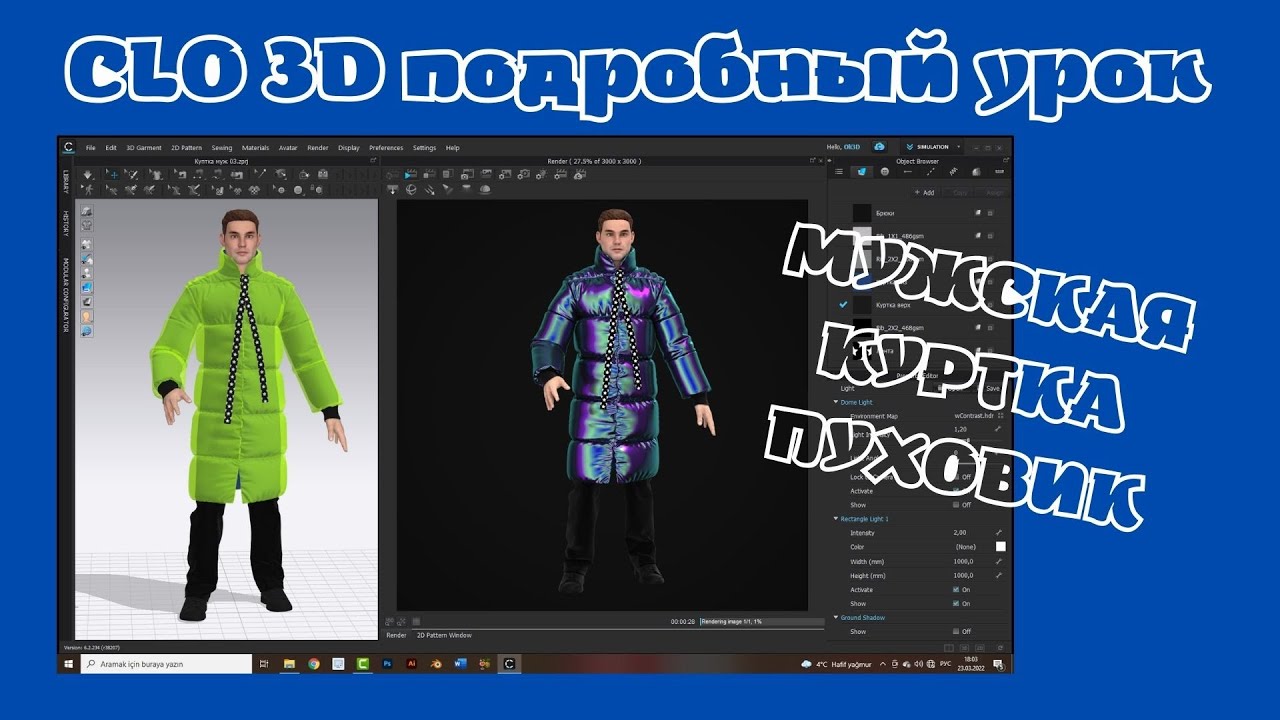1280x720 pixels.
Task: Click the globe icon in 3D viewport toolbar
Action: pyautogui.click(x=87, y=330)
